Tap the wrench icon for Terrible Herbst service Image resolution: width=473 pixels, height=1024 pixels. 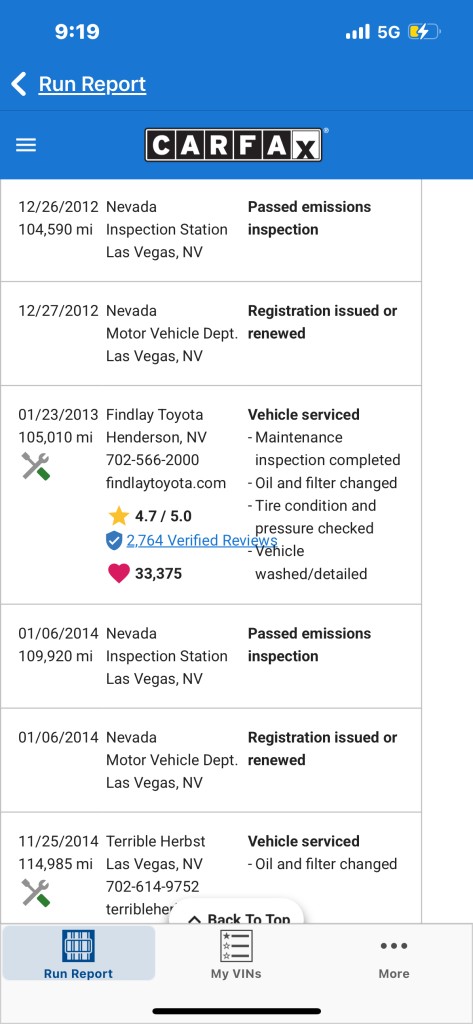36,893
